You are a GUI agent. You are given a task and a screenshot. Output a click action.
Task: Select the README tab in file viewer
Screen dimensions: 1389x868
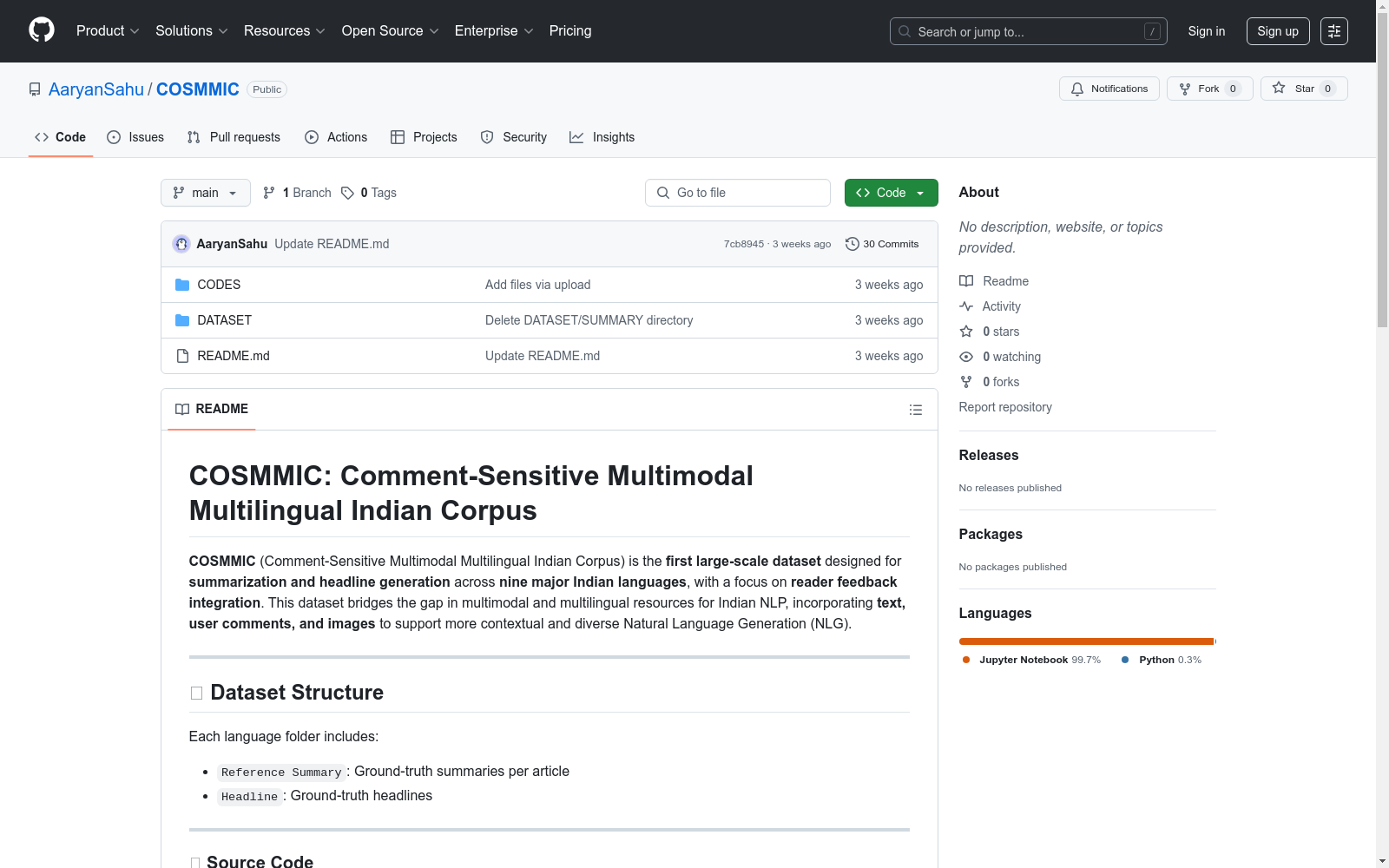[x=212, y=409]
